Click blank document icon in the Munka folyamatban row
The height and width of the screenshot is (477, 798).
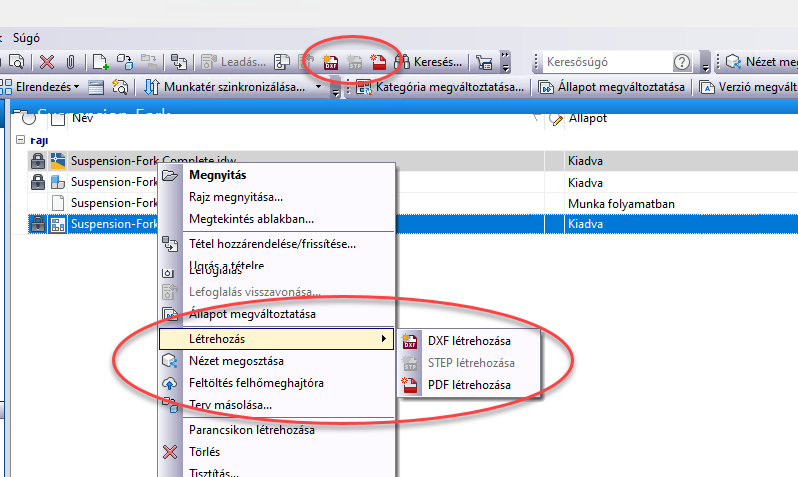58,203
